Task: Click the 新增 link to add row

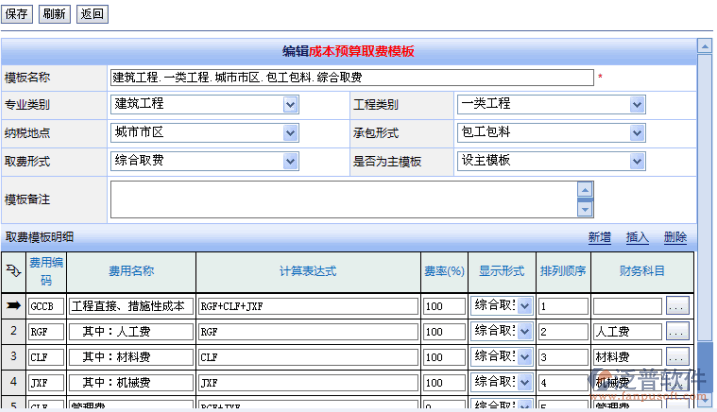Action: (599, 238)
